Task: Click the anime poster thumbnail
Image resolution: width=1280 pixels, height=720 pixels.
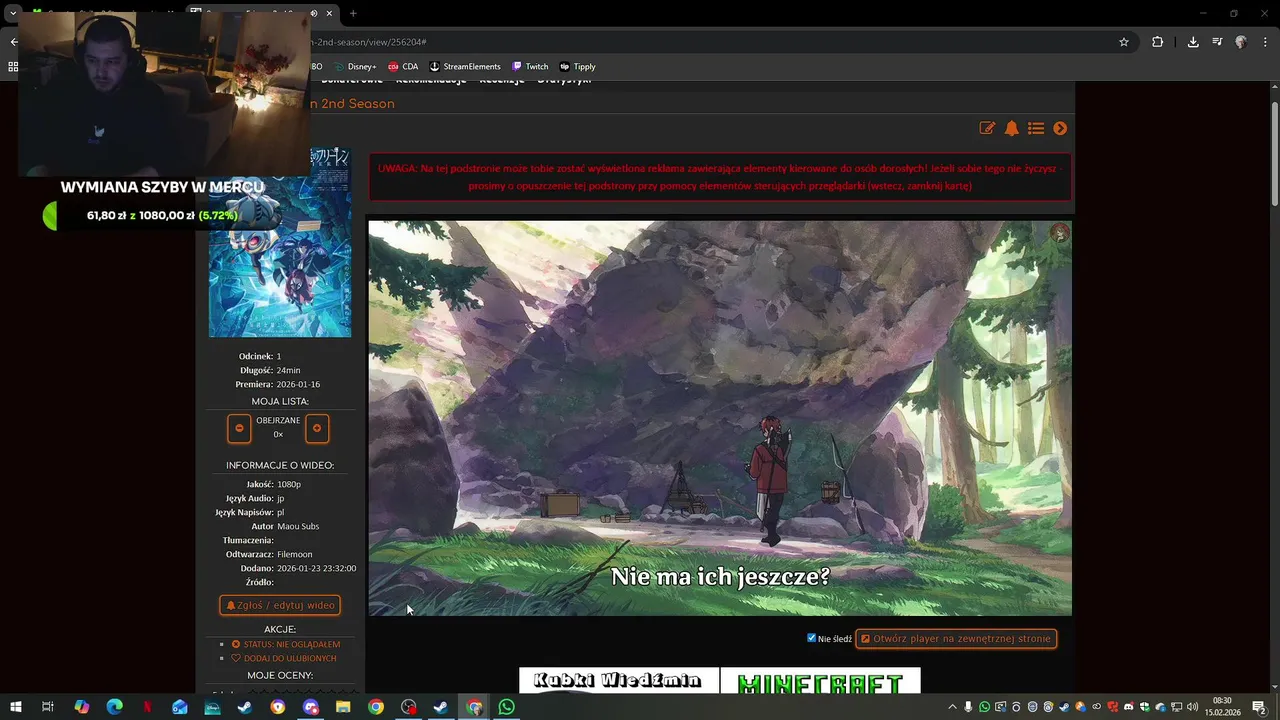Action: pos(280,243)
